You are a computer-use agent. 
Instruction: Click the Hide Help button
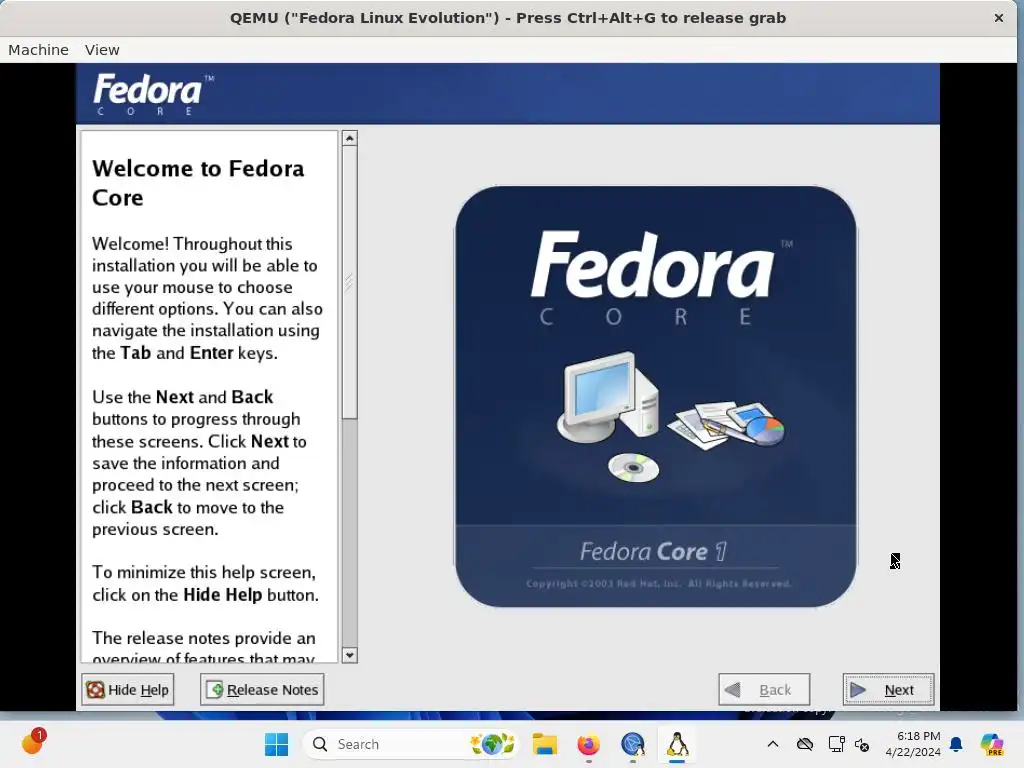[128, 690]
